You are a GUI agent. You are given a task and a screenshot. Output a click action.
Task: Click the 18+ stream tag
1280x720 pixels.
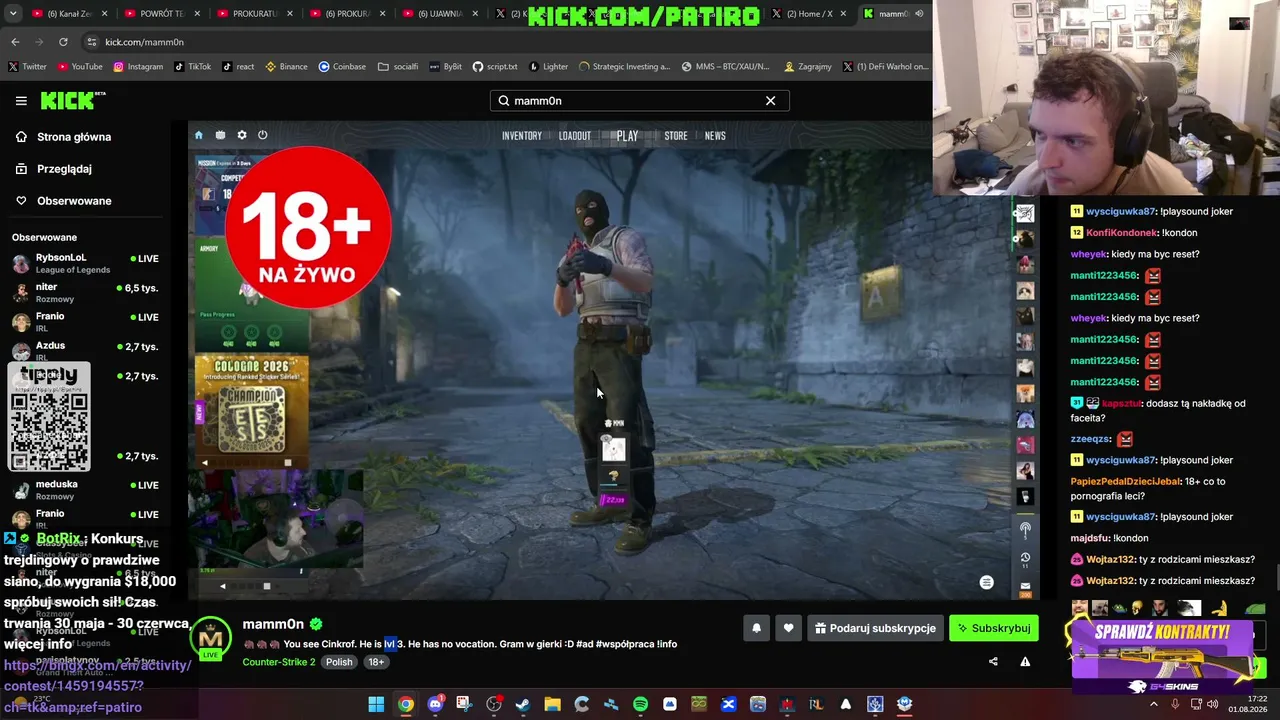point(376,662)
